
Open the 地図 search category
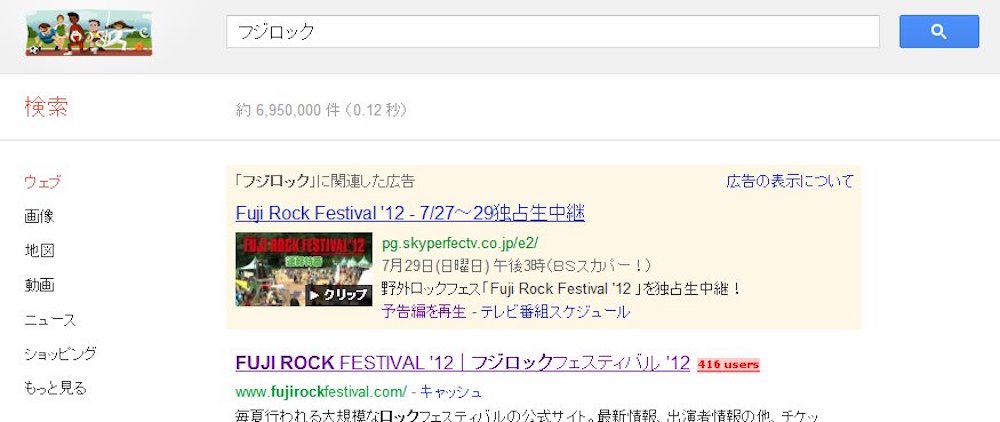pos(40,251)
